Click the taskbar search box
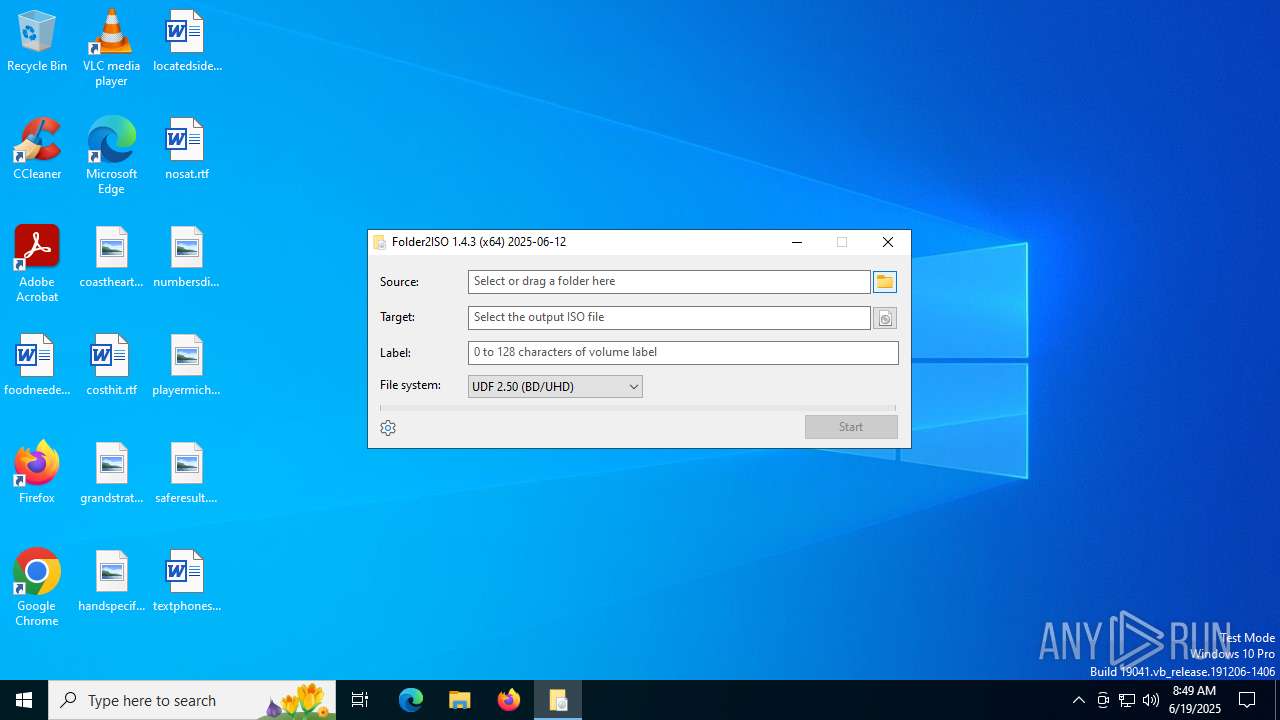This screenshot has height=720, width=1280. coord(192,700)
